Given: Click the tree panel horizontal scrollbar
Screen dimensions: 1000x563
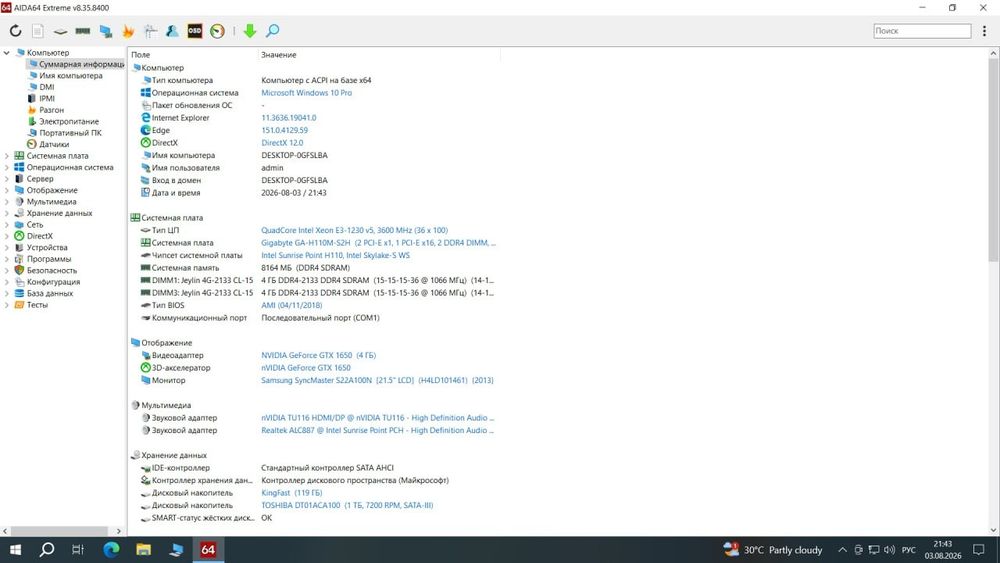Looking at the screenshot, I should tap(59, 530).
